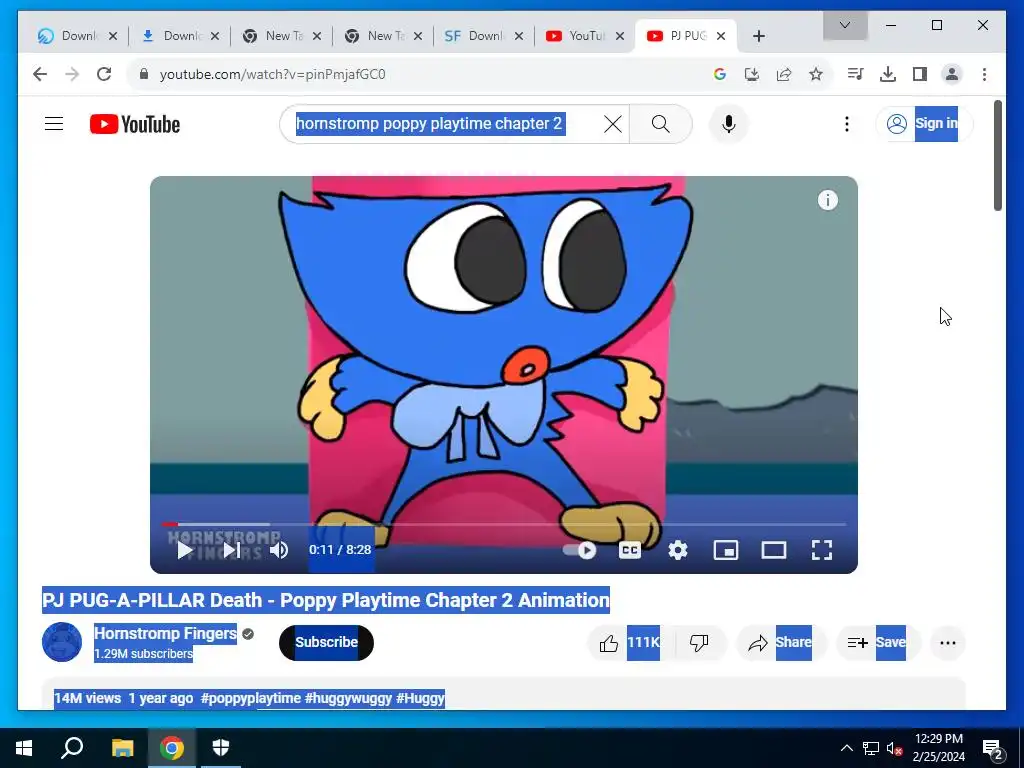Click the magnifier search button
The image size is (1024, 768).
click(660, 123)
